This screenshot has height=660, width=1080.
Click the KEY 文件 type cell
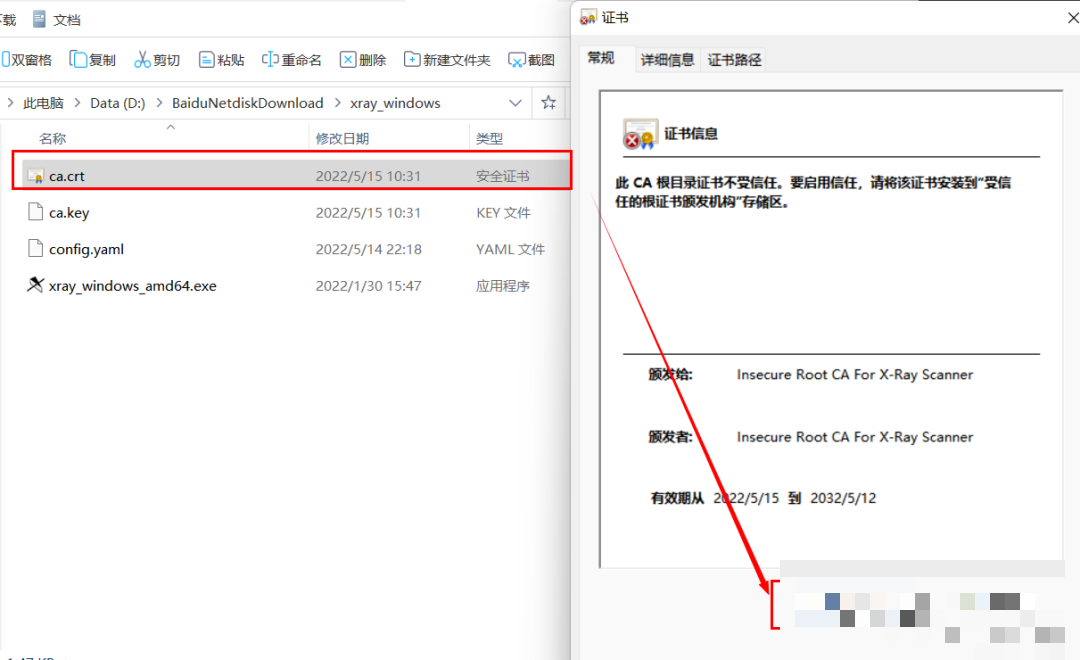coord(503,213)
